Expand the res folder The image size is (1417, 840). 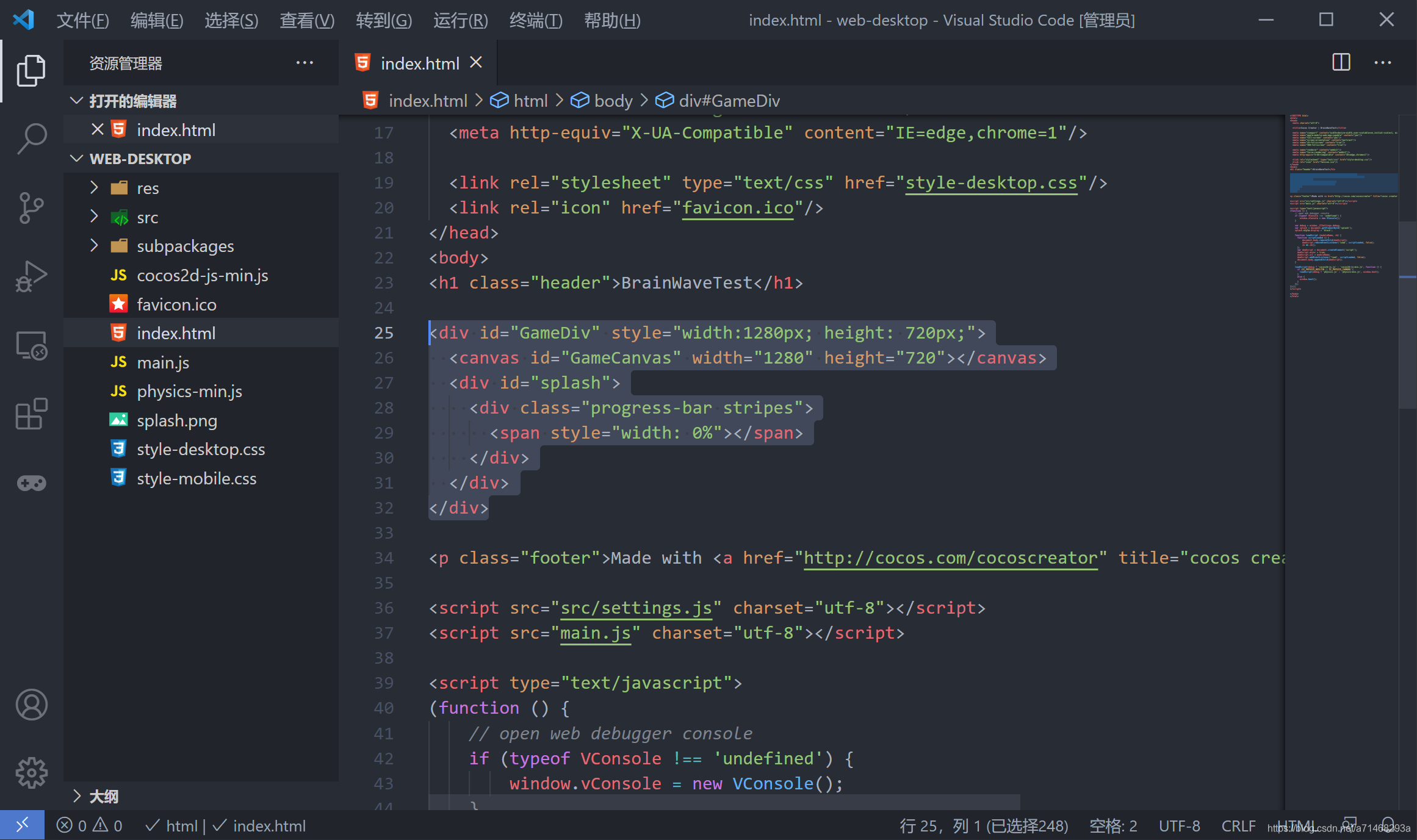(x=148, y=188)
